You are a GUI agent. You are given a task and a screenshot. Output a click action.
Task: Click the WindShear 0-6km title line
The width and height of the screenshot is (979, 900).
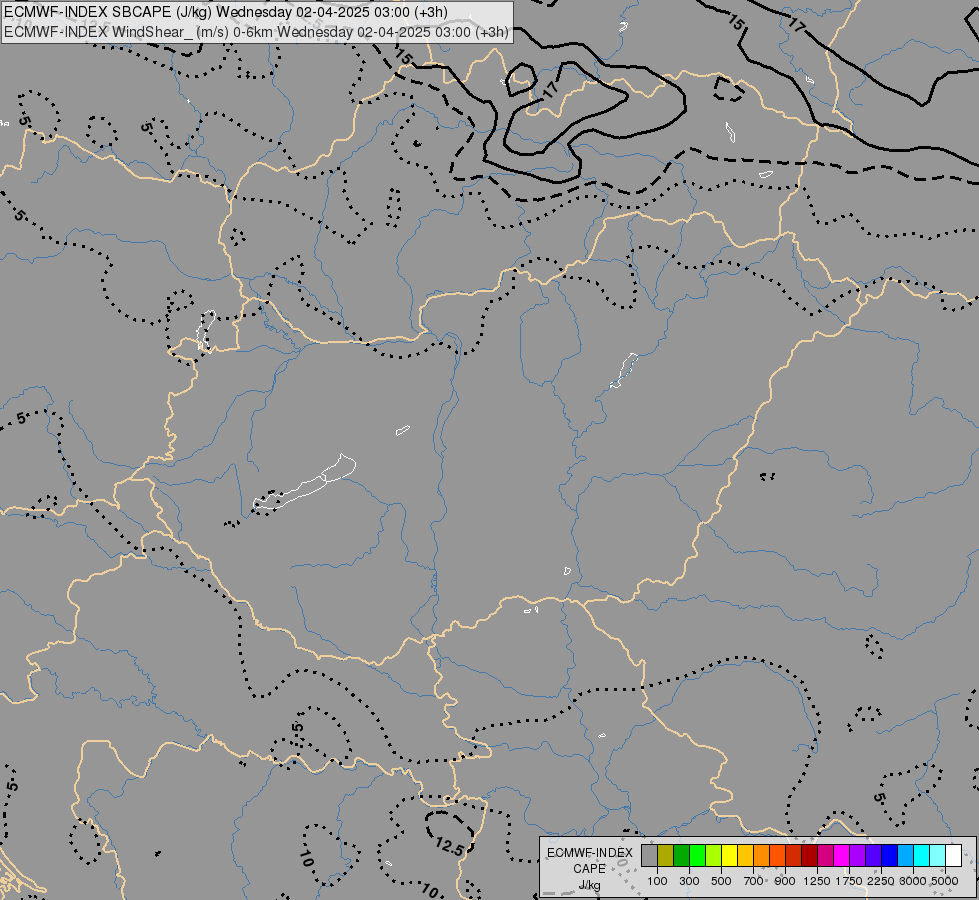coord(256,32)
